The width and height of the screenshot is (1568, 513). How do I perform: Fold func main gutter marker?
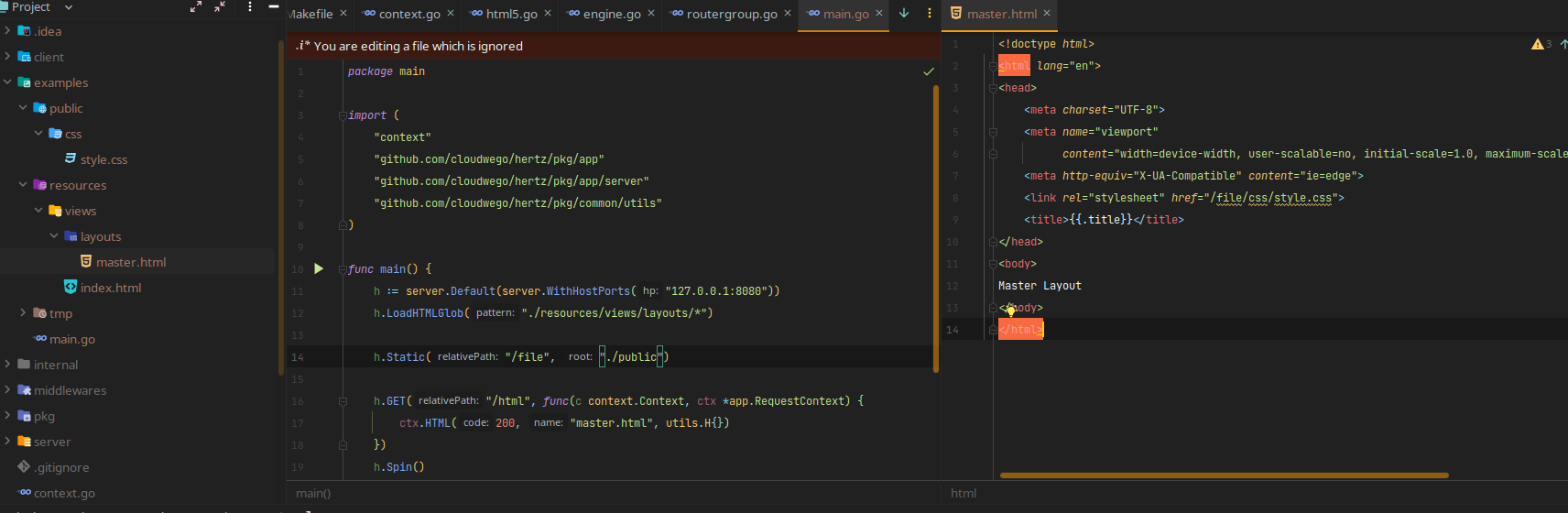[x=343, y=269]
